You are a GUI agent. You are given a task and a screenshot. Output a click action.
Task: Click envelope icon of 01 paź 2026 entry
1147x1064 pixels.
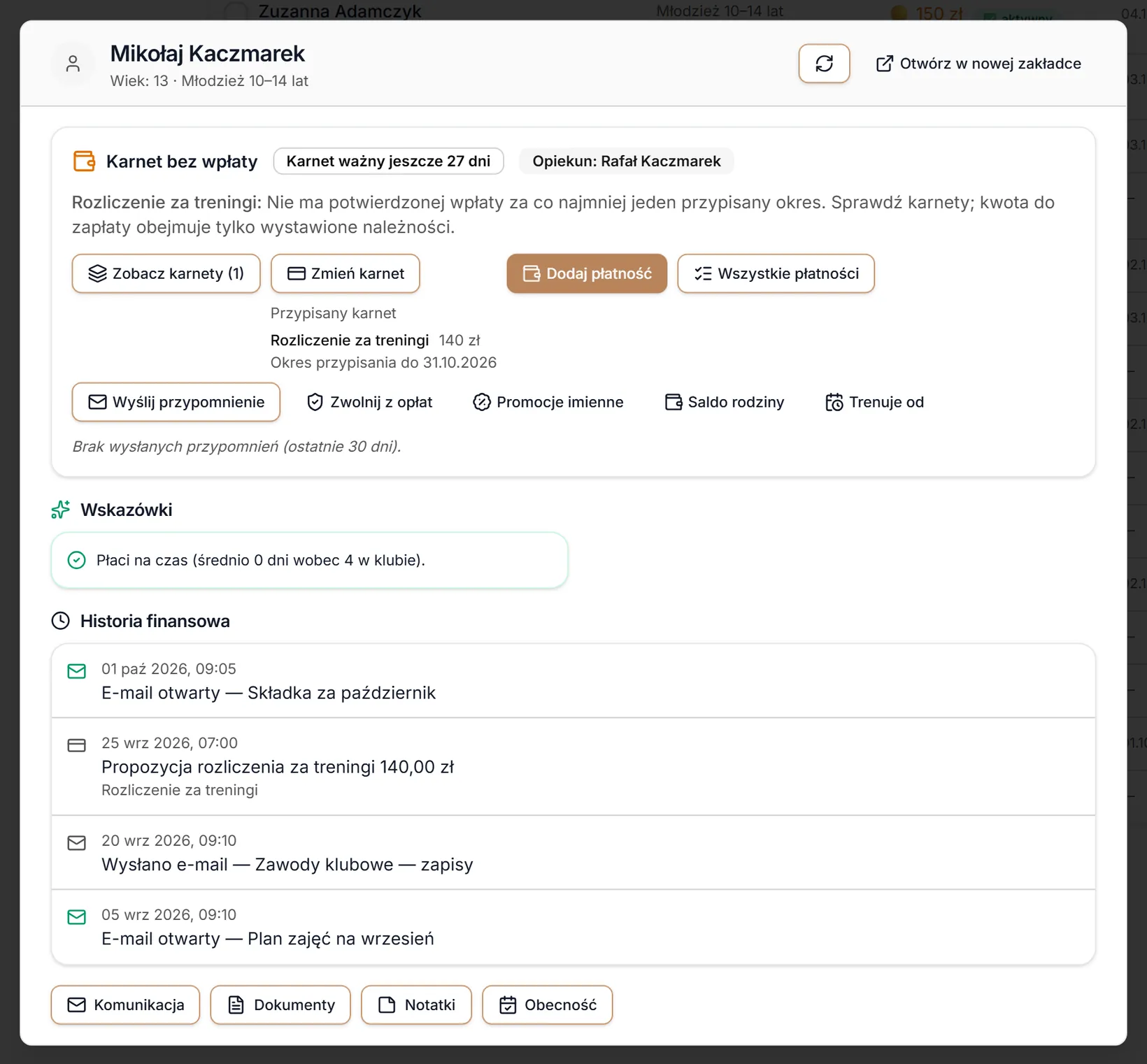pos(76,671)
